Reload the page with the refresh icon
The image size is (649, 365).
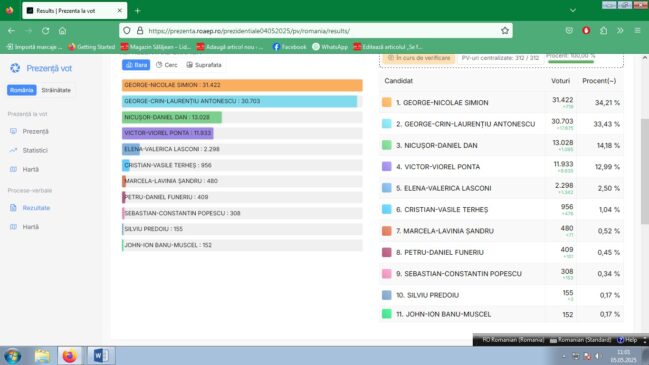click(x=46, y=31)
